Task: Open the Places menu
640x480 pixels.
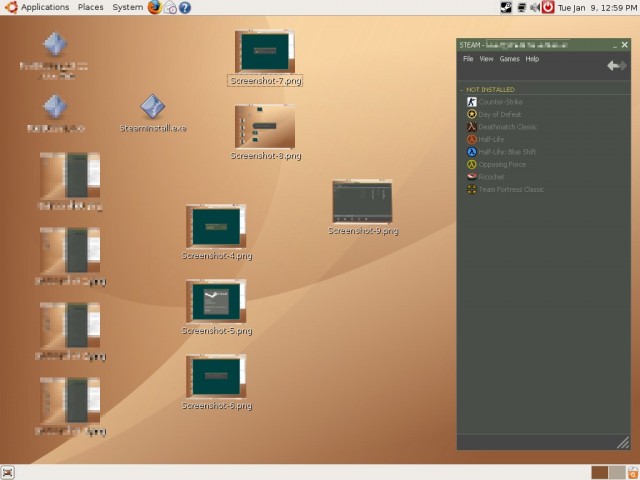Action: [91, 7]
